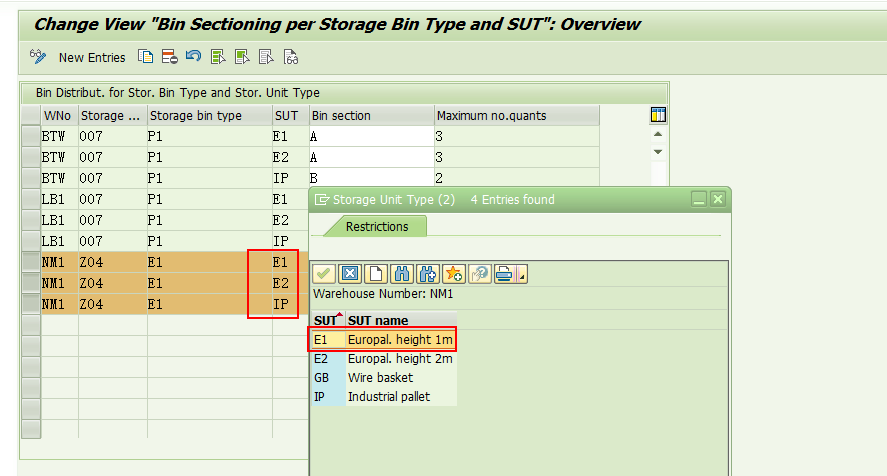The height and width of the screenshot is (476, 887).
Task: Click New Entries button
Action: pos(92,58)
